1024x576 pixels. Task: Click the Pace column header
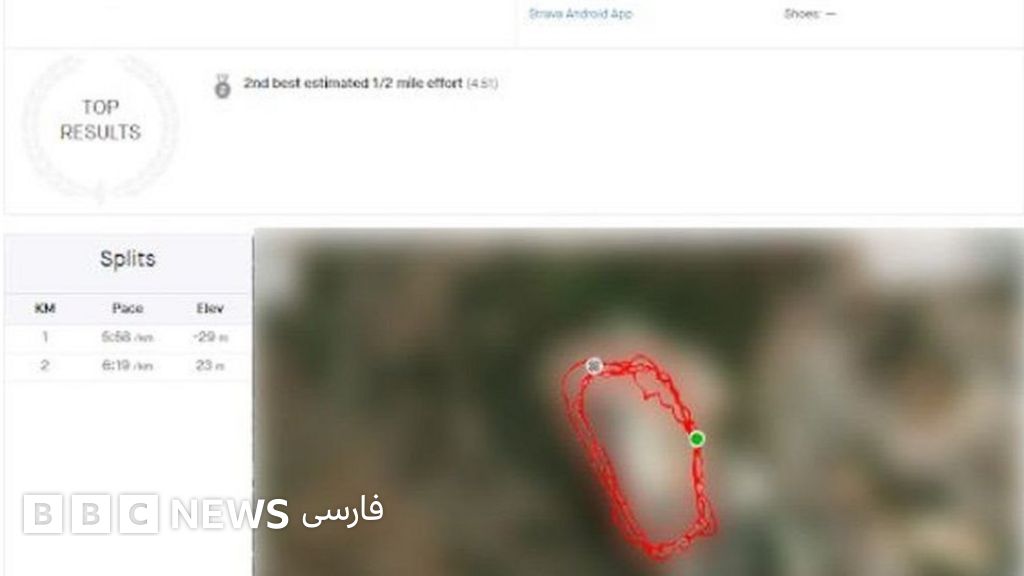tap(127, 308)
